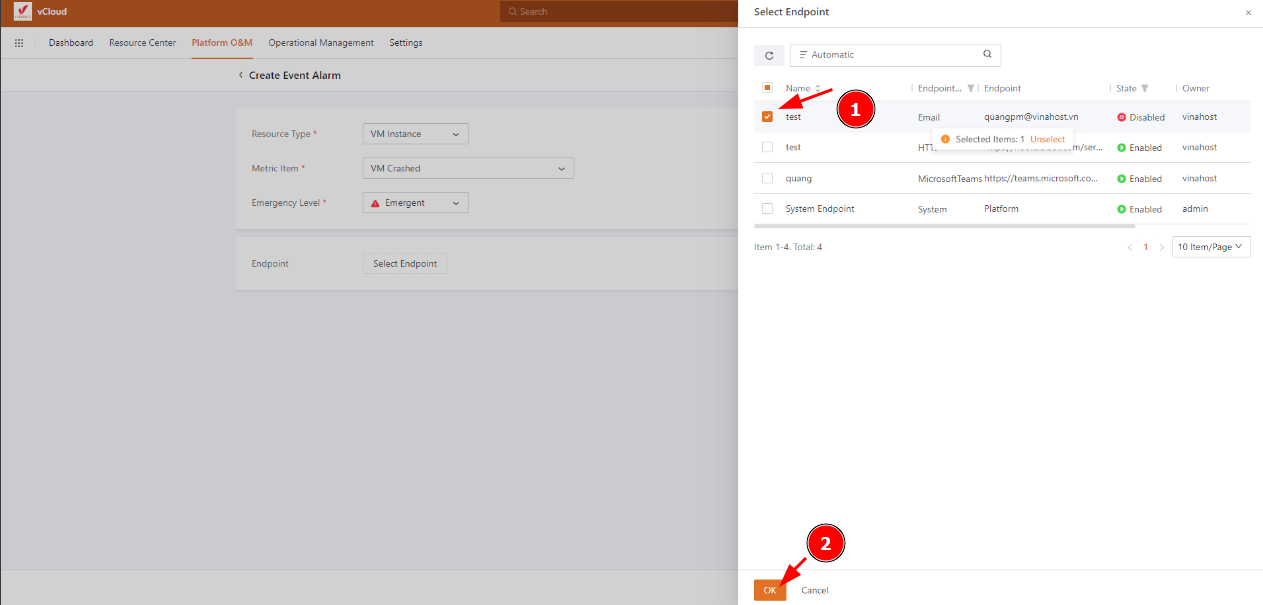Check the System Endpoint row checkbox
Viewport: 1263px width, 605px height.
coord(767,209)
